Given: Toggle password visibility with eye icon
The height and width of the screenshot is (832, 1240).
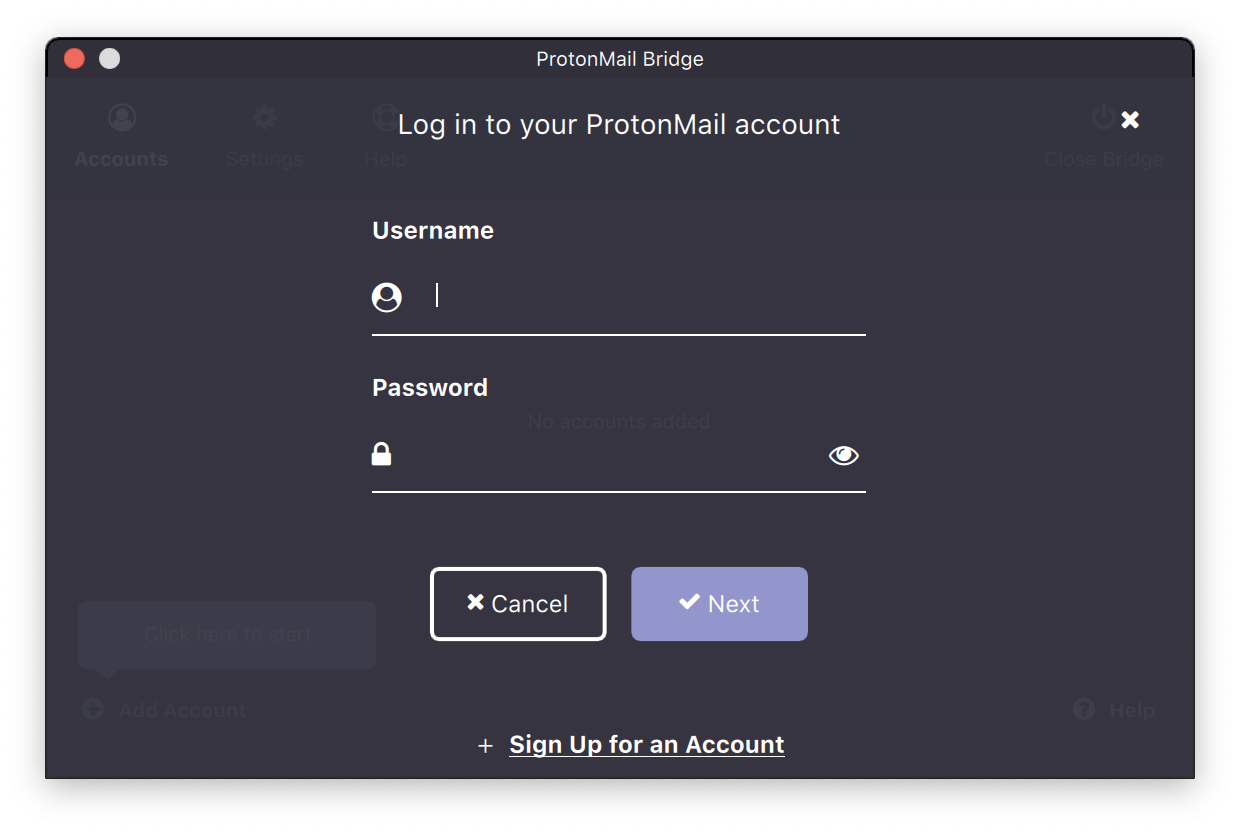Looking at the screenshot, I should click(x=844, y=456).
